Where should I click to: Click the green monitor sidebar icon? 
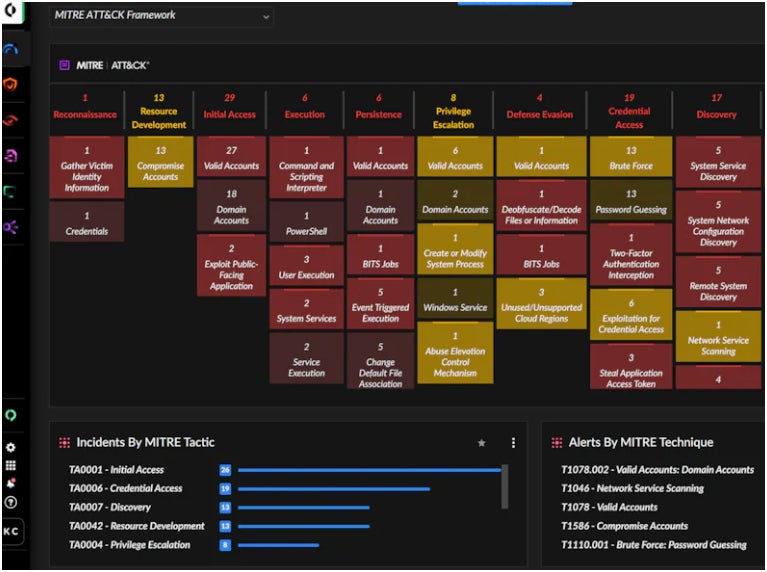click(11, 191)
